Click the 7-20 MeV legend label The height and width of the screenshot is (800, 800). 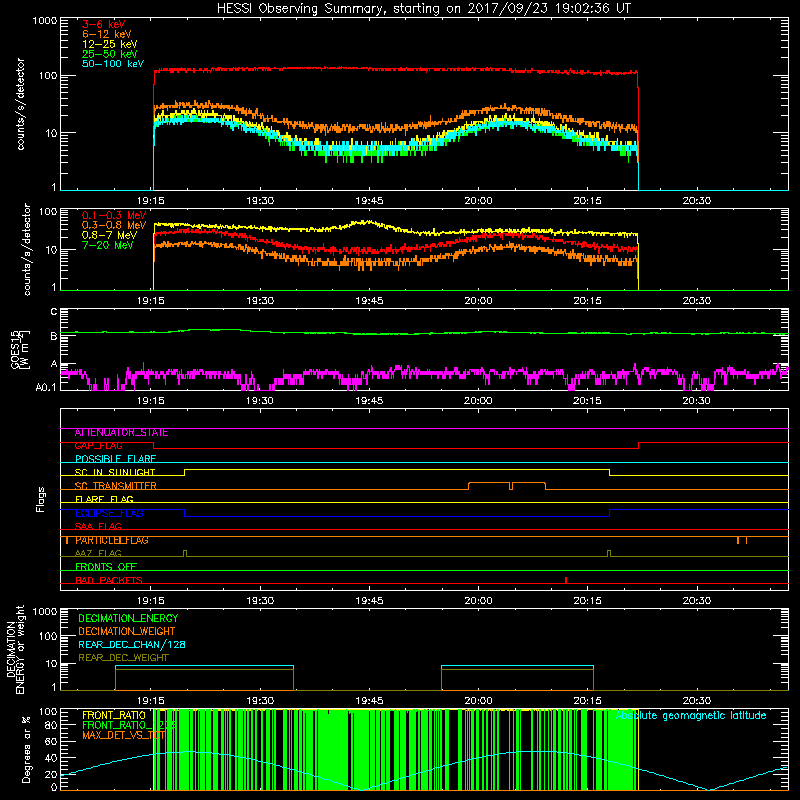tap(108, 245)
